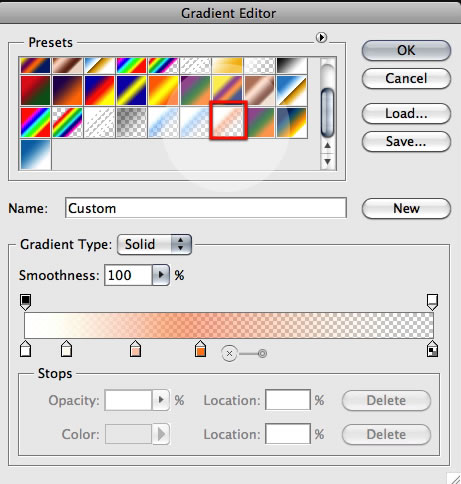461x484 pixels.
Task: Click the Load... button
Action: 406,114
